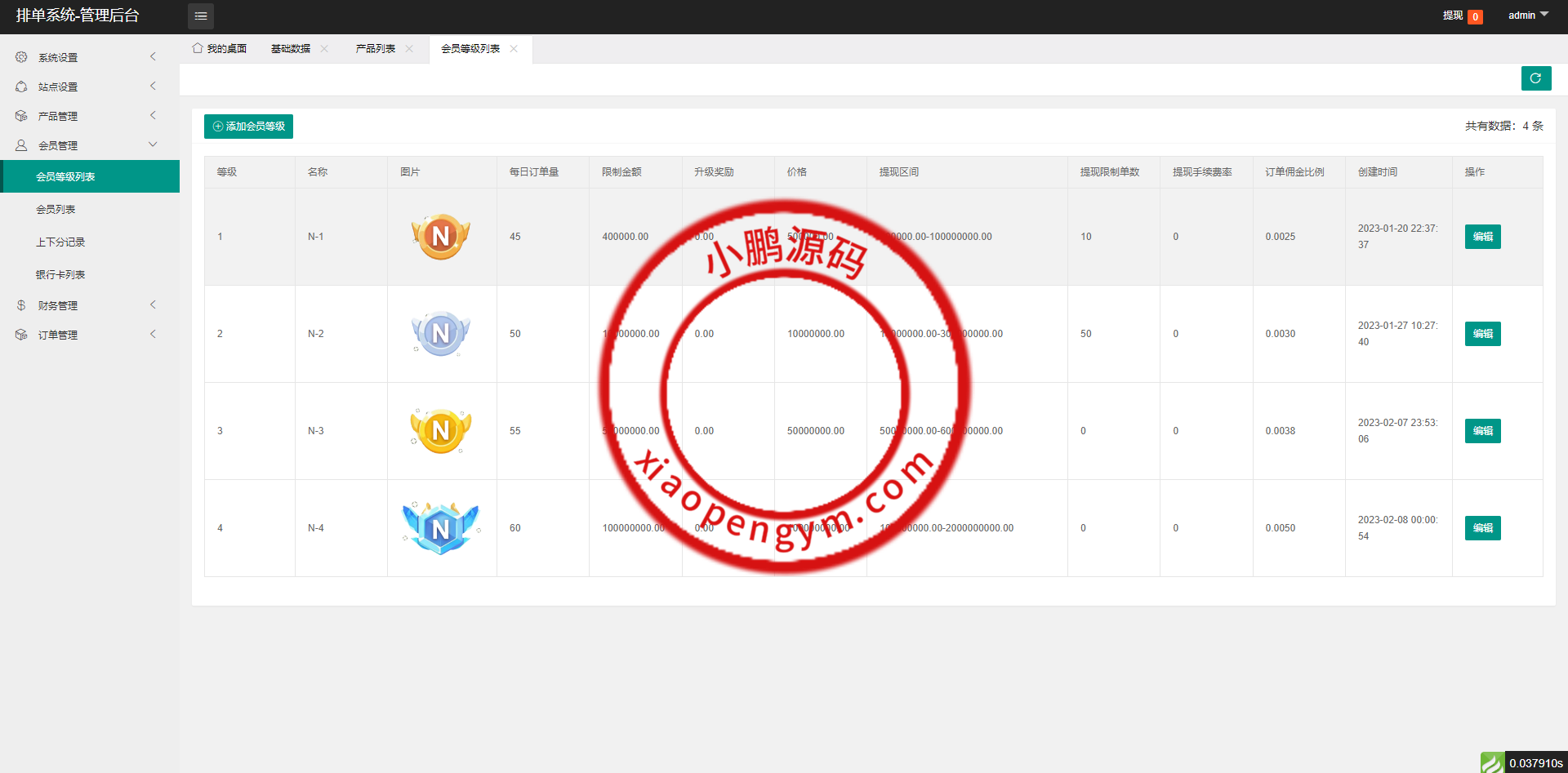Open the admin user dropdown
This screenshot has height=773, width=1568.
(x=1527, y=16)
